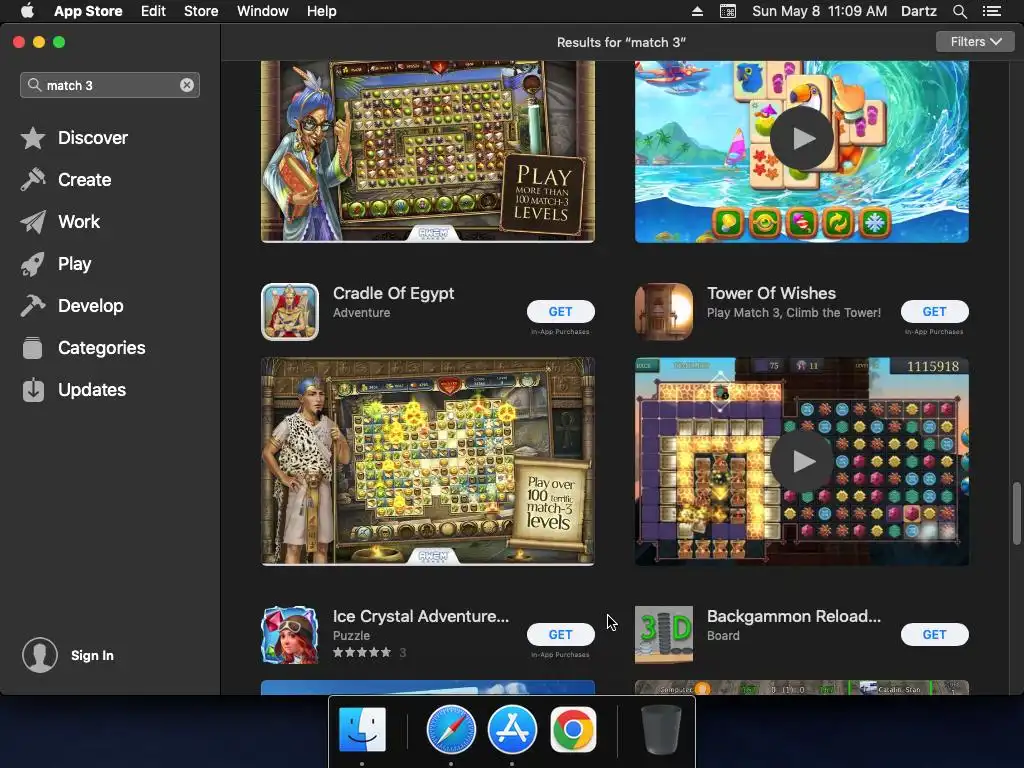Click 'Play Match 3, Climb the Tower!' subtitle

(793, 313)
